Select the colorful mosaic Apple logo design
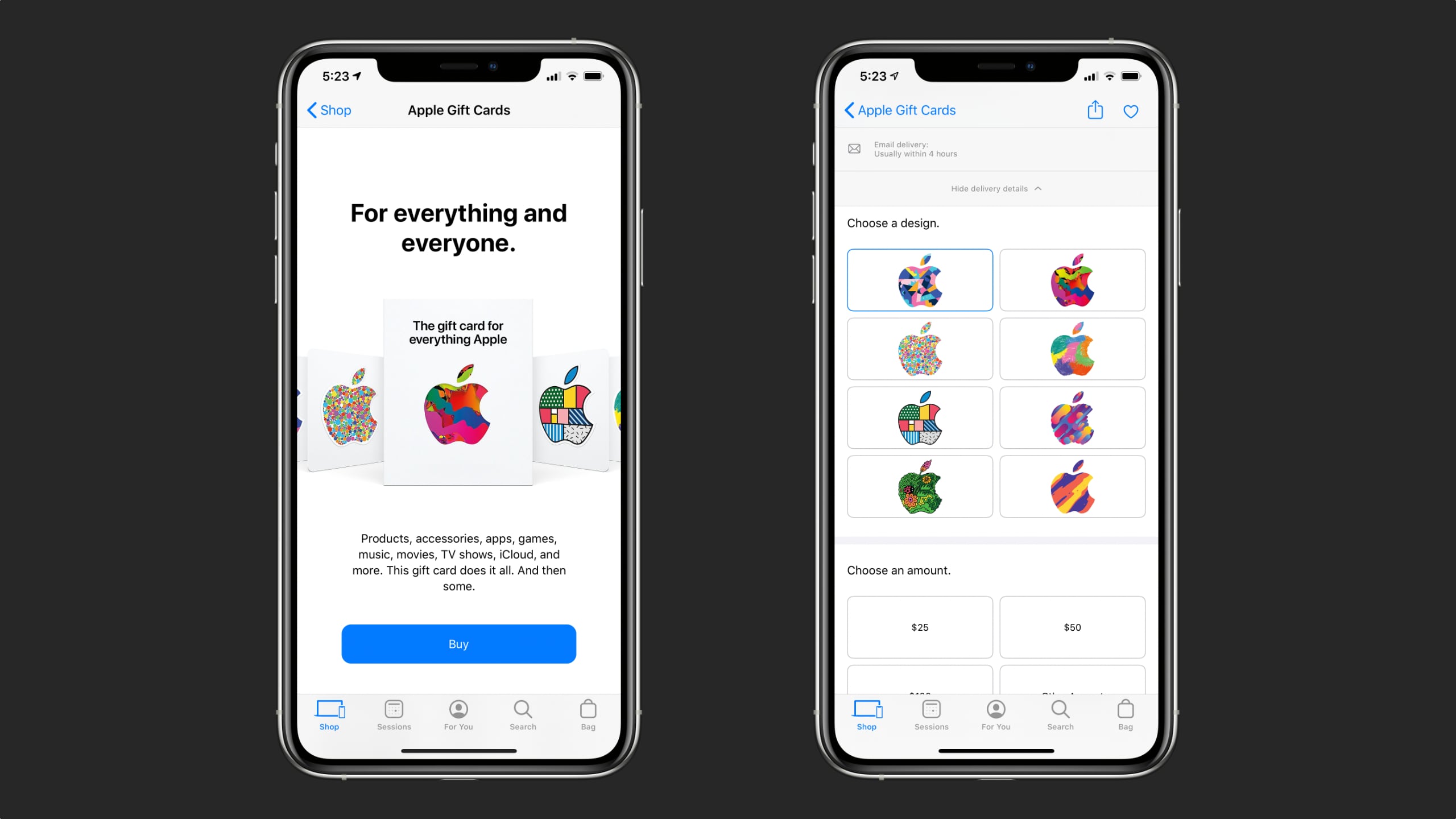The width and height of the screenshot is (1456, 819). [920, 350]
